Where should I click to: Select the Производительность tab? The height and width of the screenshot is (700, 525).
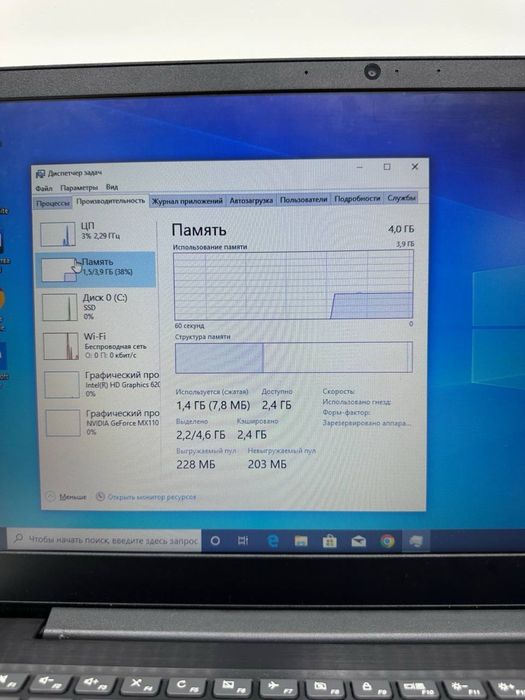point(111,201)
